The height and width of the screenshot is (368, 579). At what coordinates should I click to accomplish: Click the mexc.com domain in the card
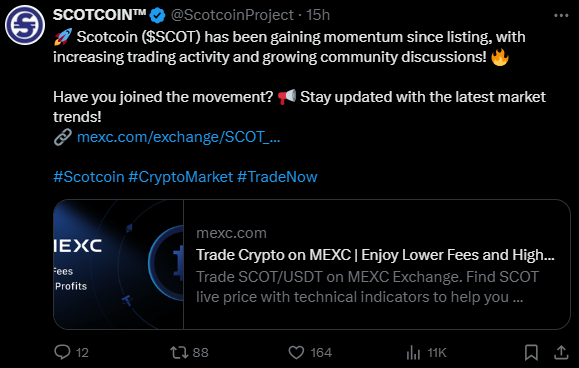(x=231, y=233)
